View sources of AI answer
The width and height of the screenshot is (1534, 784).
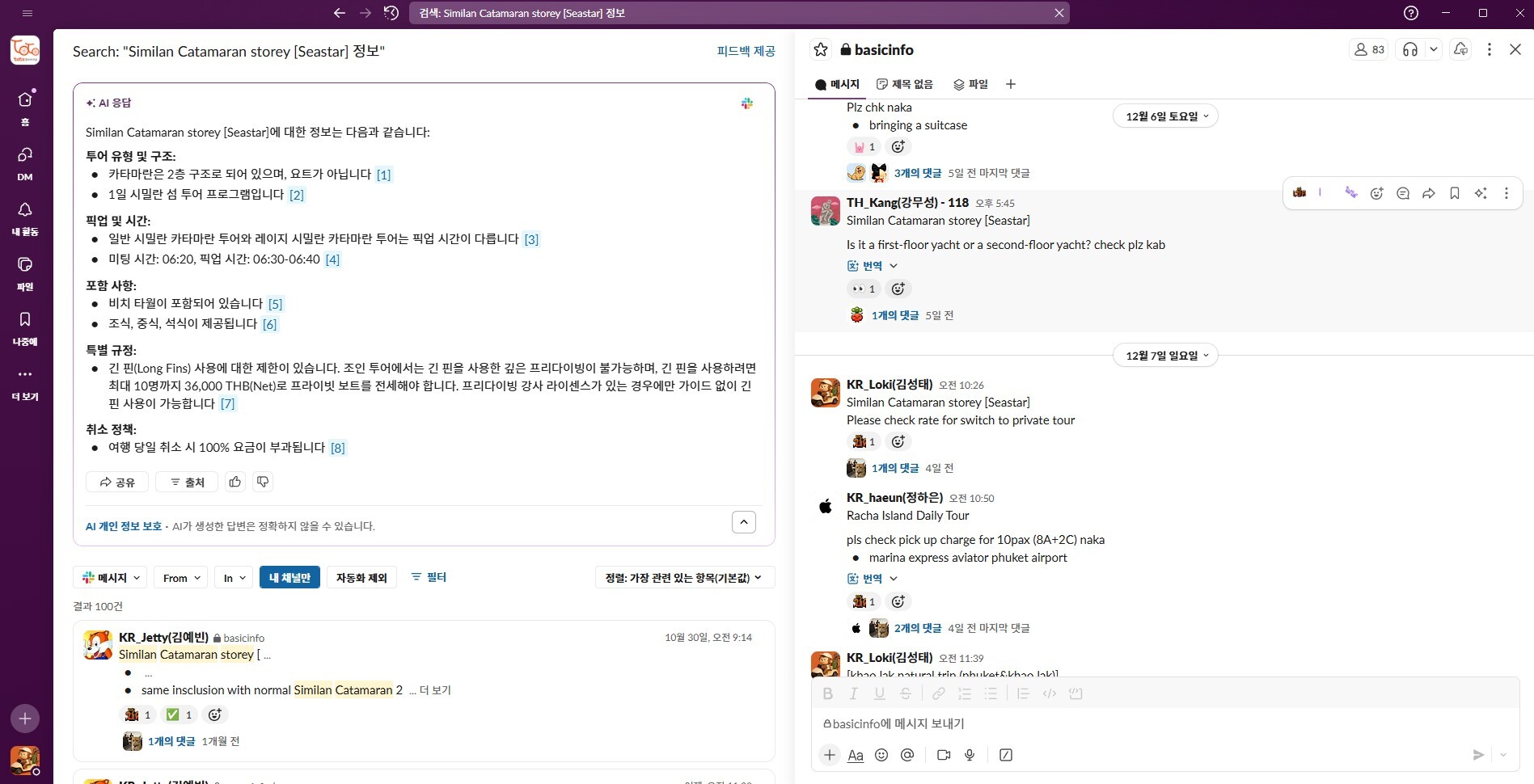point(187,482)
